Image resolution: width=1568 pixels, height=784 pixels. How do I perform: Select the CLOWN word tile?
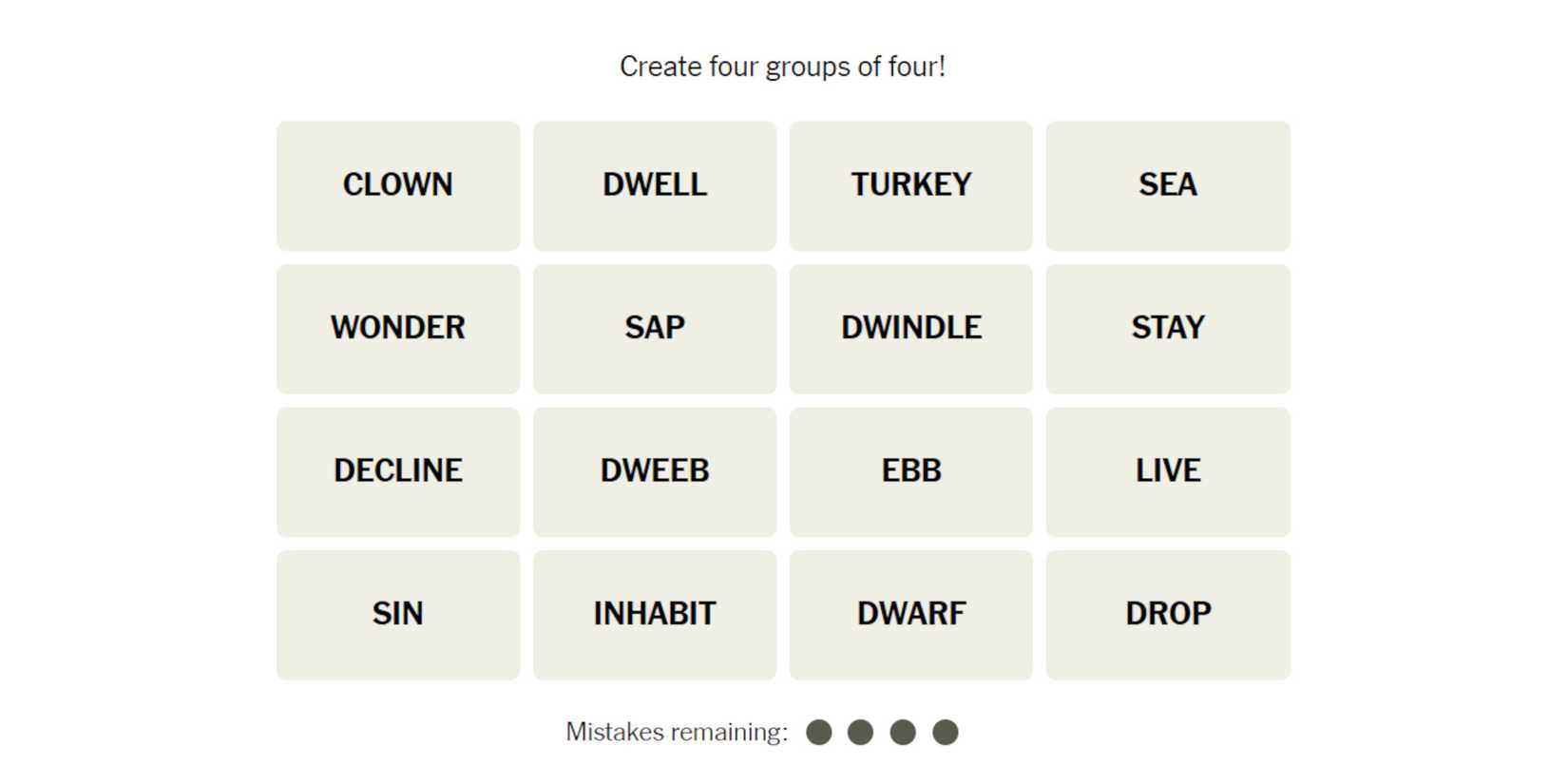398,185
